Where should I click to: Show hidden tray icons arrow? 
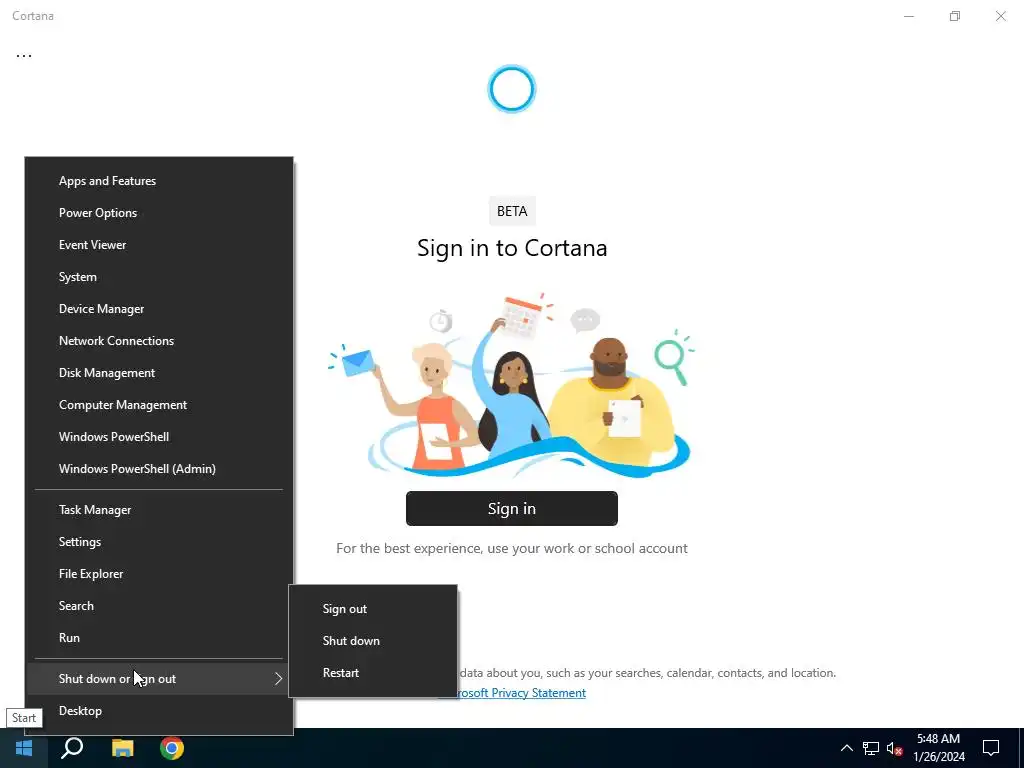click(846, 748)
